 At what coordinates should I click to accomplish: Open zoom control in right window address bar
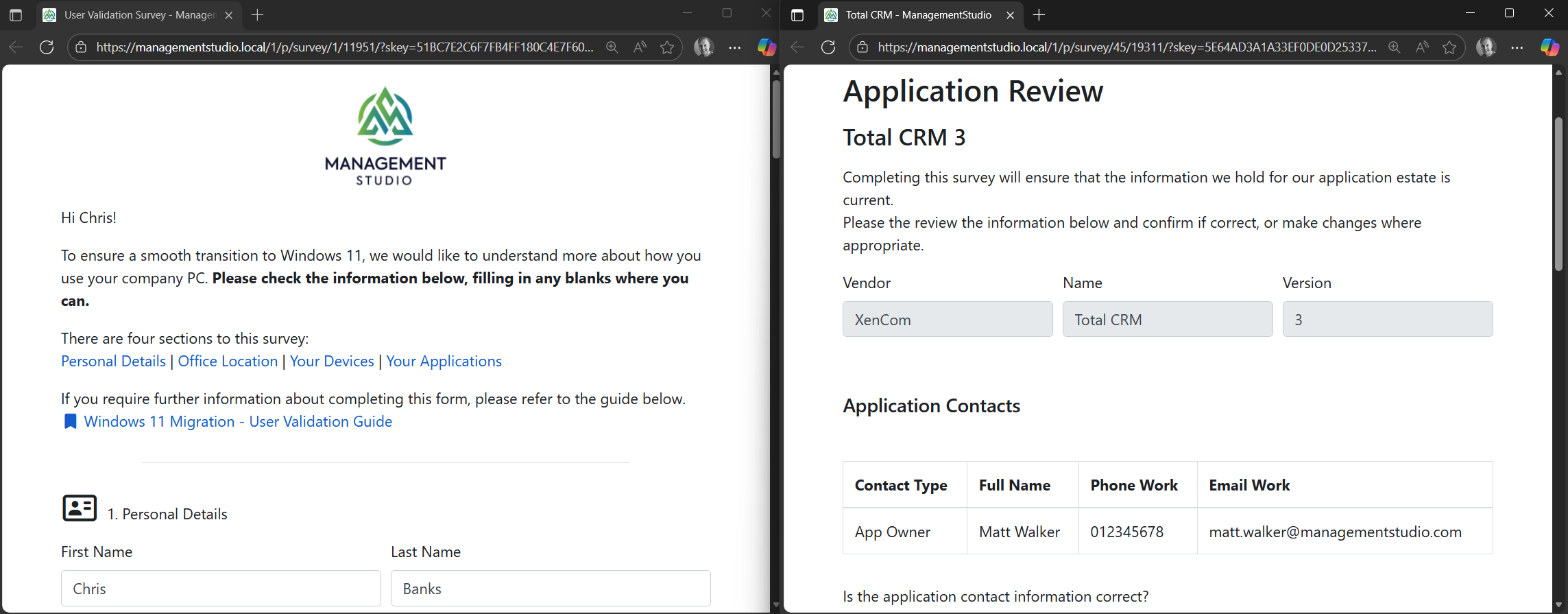tap(1394, 47)
